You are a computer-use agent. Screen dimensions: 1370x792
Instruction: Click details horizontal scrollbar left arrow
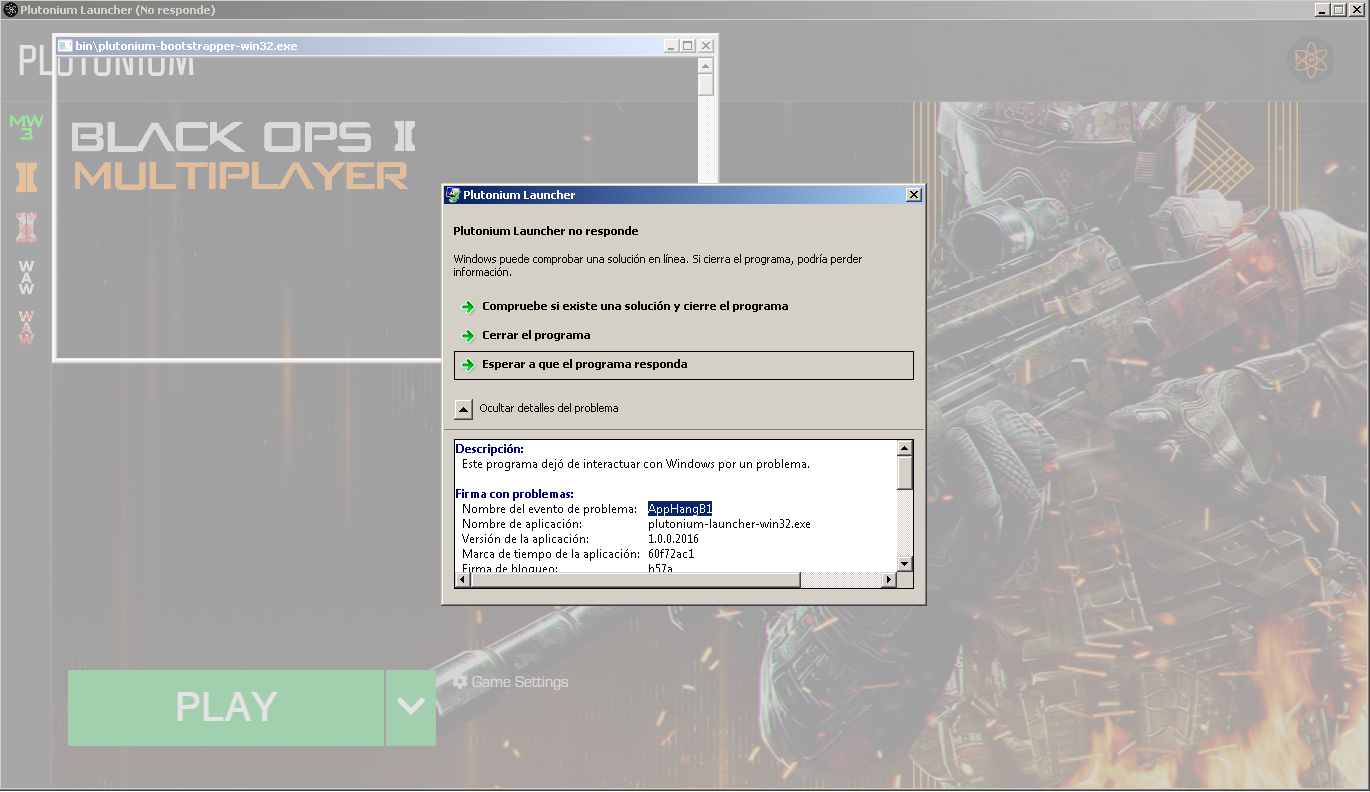pos(463,580)
